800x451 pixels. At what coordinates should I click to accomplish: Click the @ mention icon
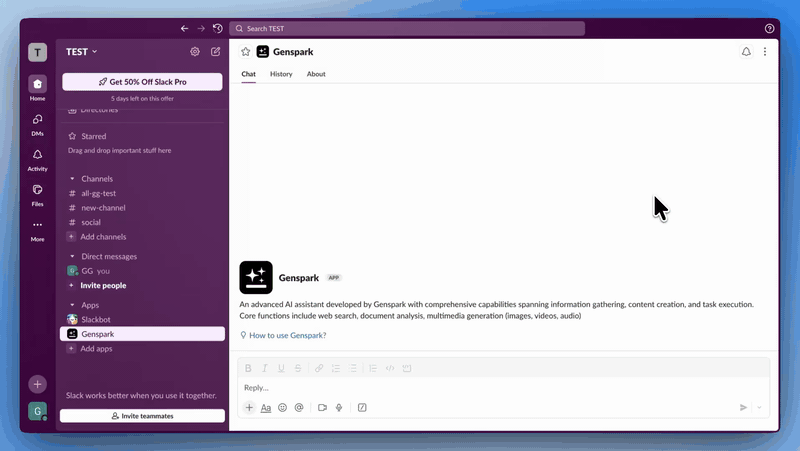click(299, 407)
